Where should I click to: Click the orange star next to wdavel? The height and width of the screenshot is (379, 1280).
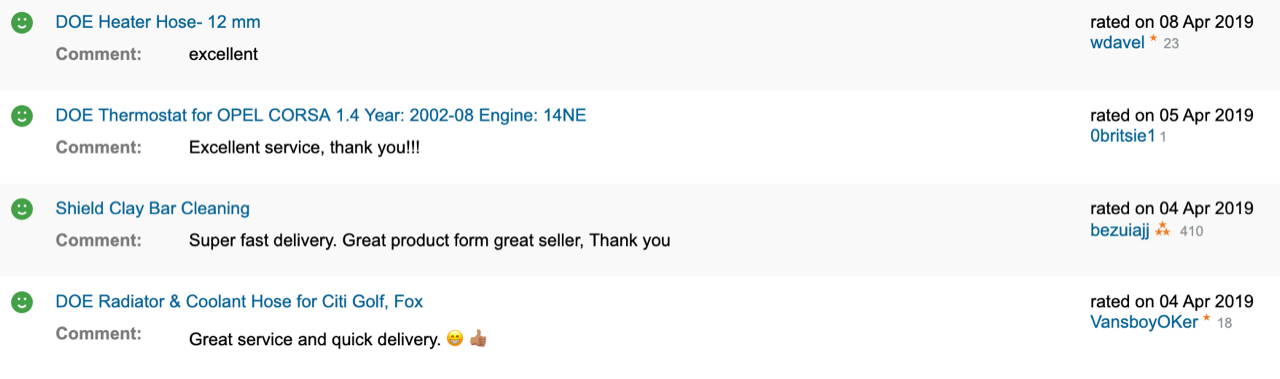(x=1153, y=41)
